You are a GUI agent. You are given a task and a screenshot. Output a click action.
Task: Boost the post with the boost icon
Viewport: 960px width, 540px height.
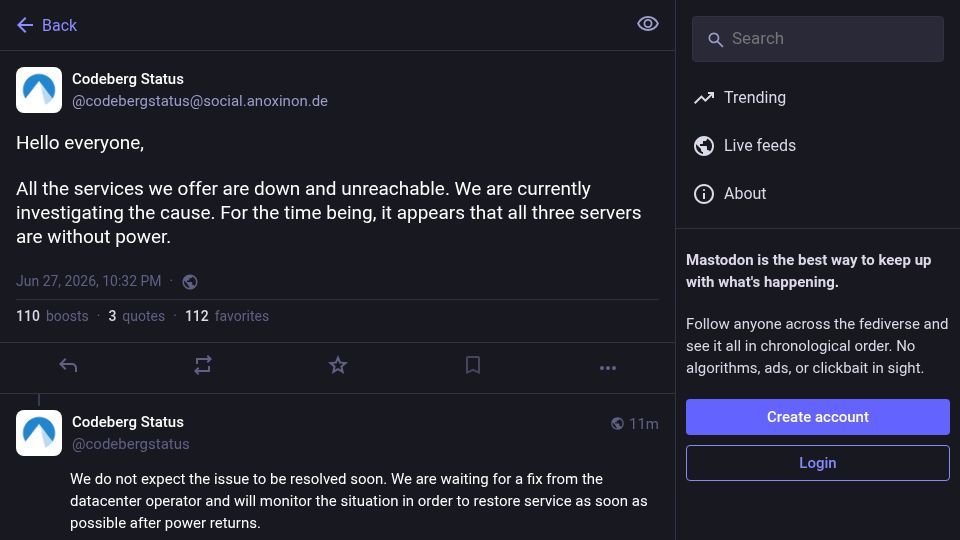(203, 366)
